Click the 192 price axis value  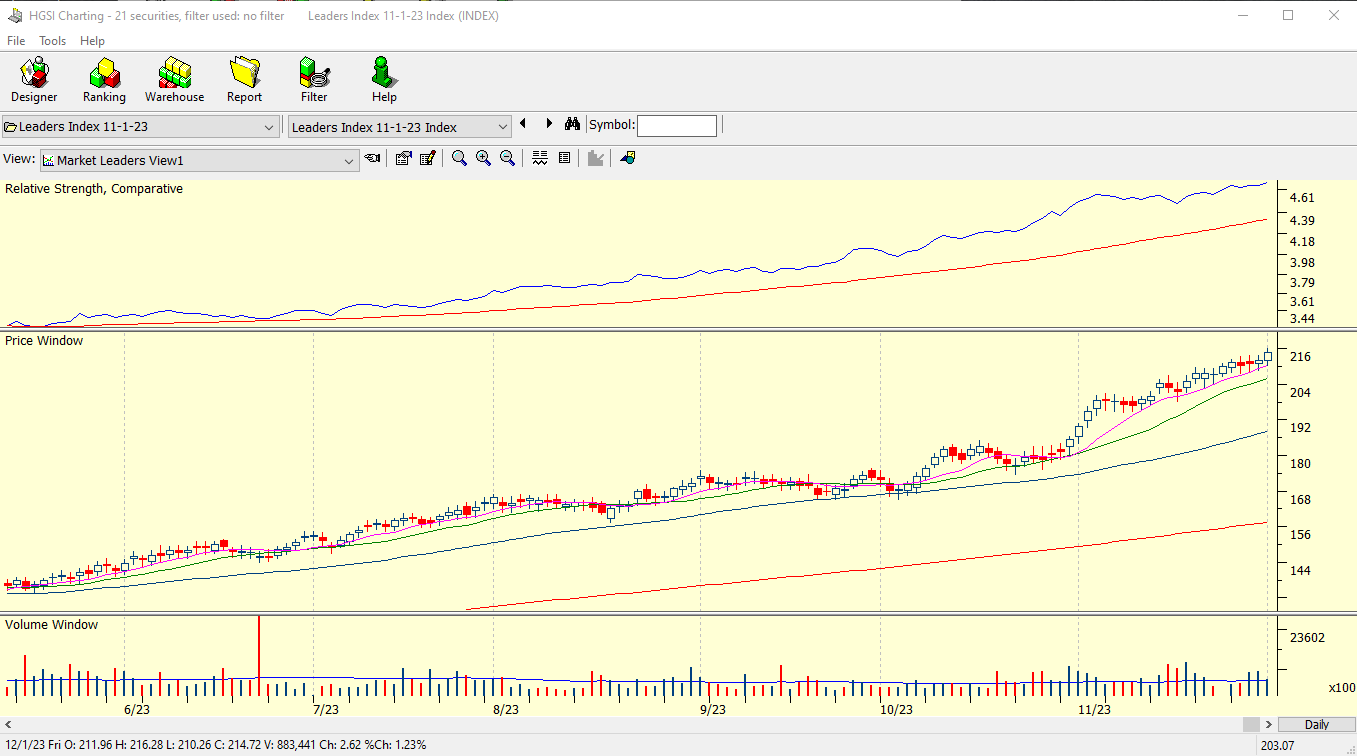coord(1300,427)
